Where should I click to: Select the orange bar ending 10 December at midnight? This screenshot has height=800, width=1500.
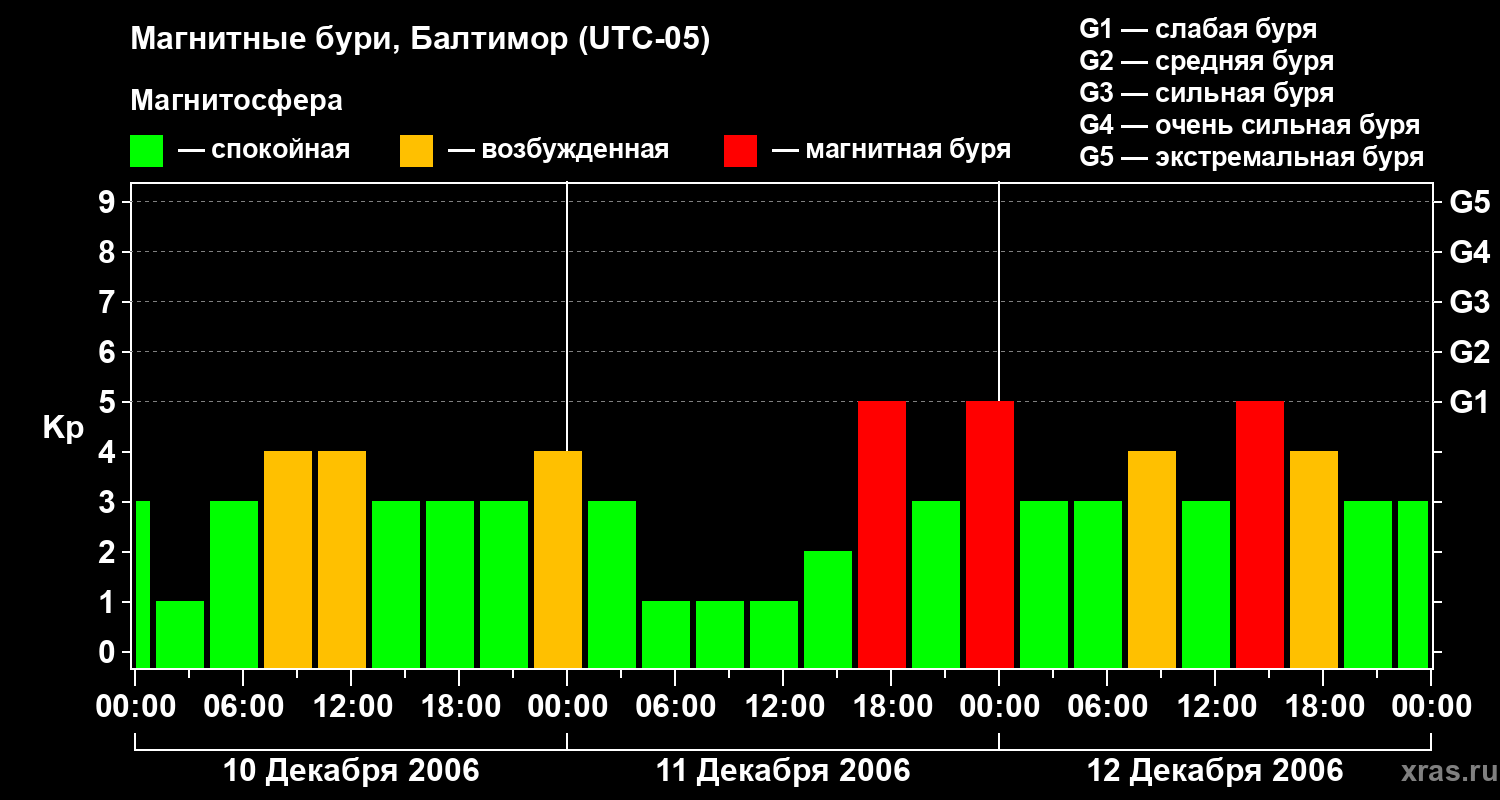[557, 559]
